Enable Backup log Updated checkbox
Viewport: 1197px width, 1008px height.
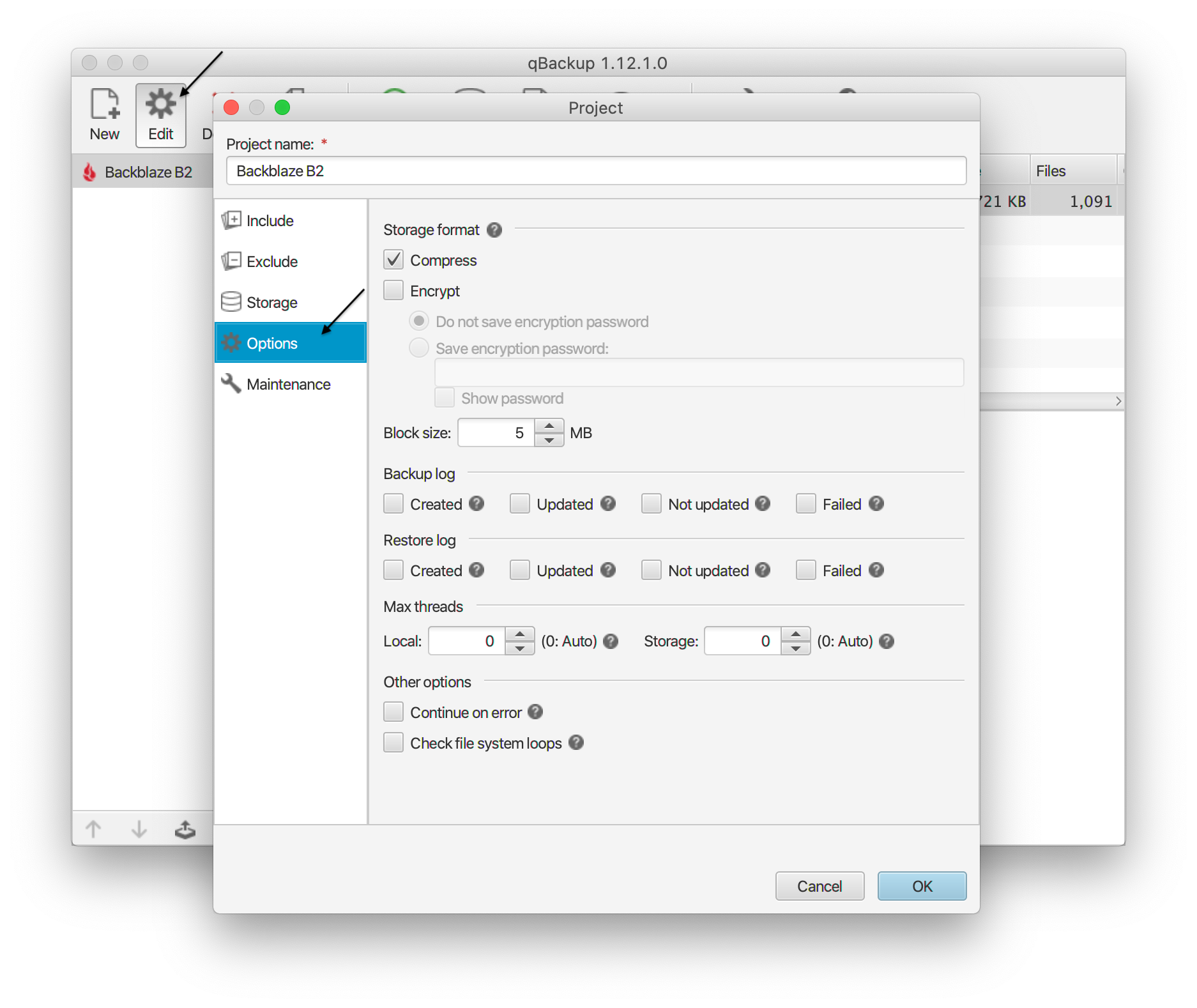(520, 504)
